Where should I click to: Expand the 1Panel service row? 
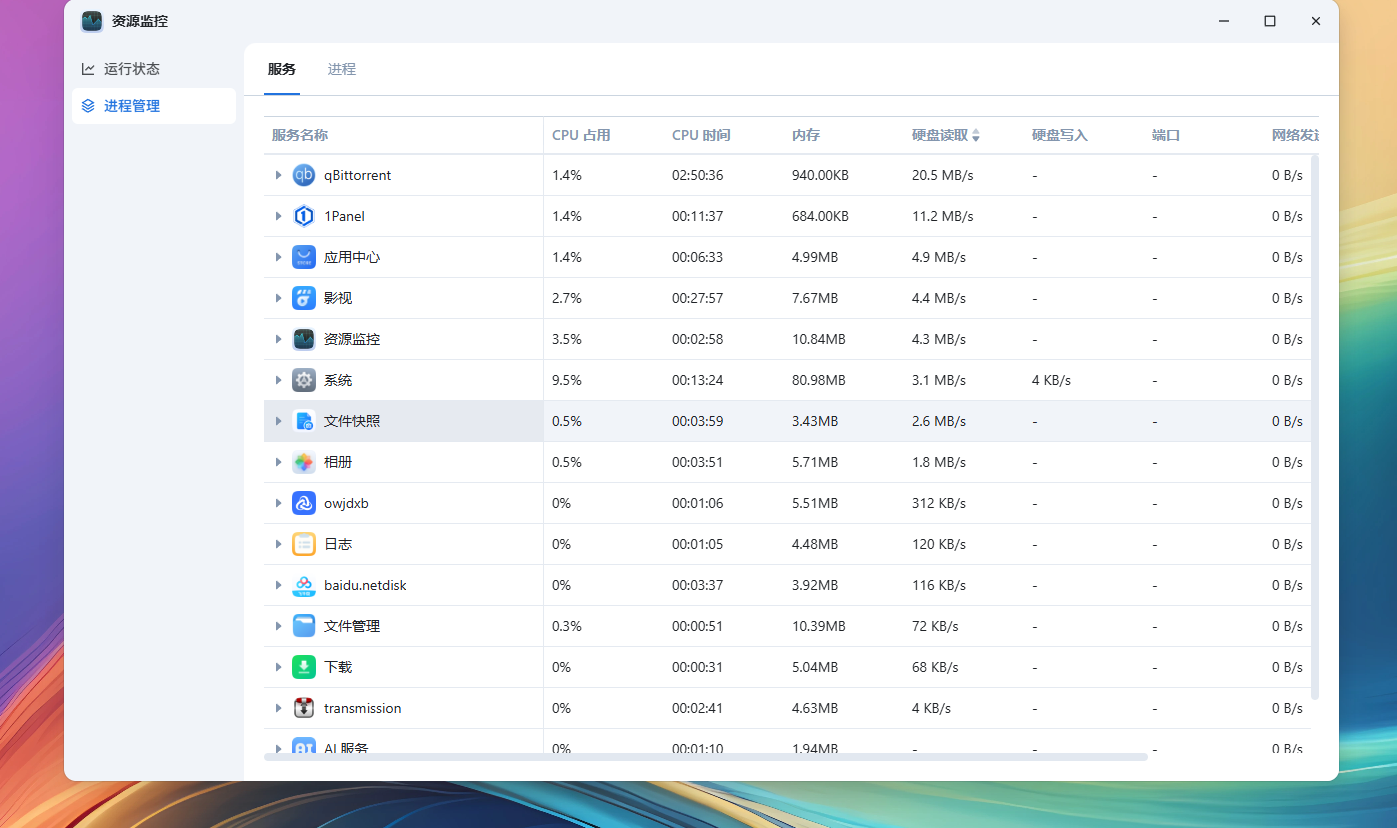[x=278, y=216]
